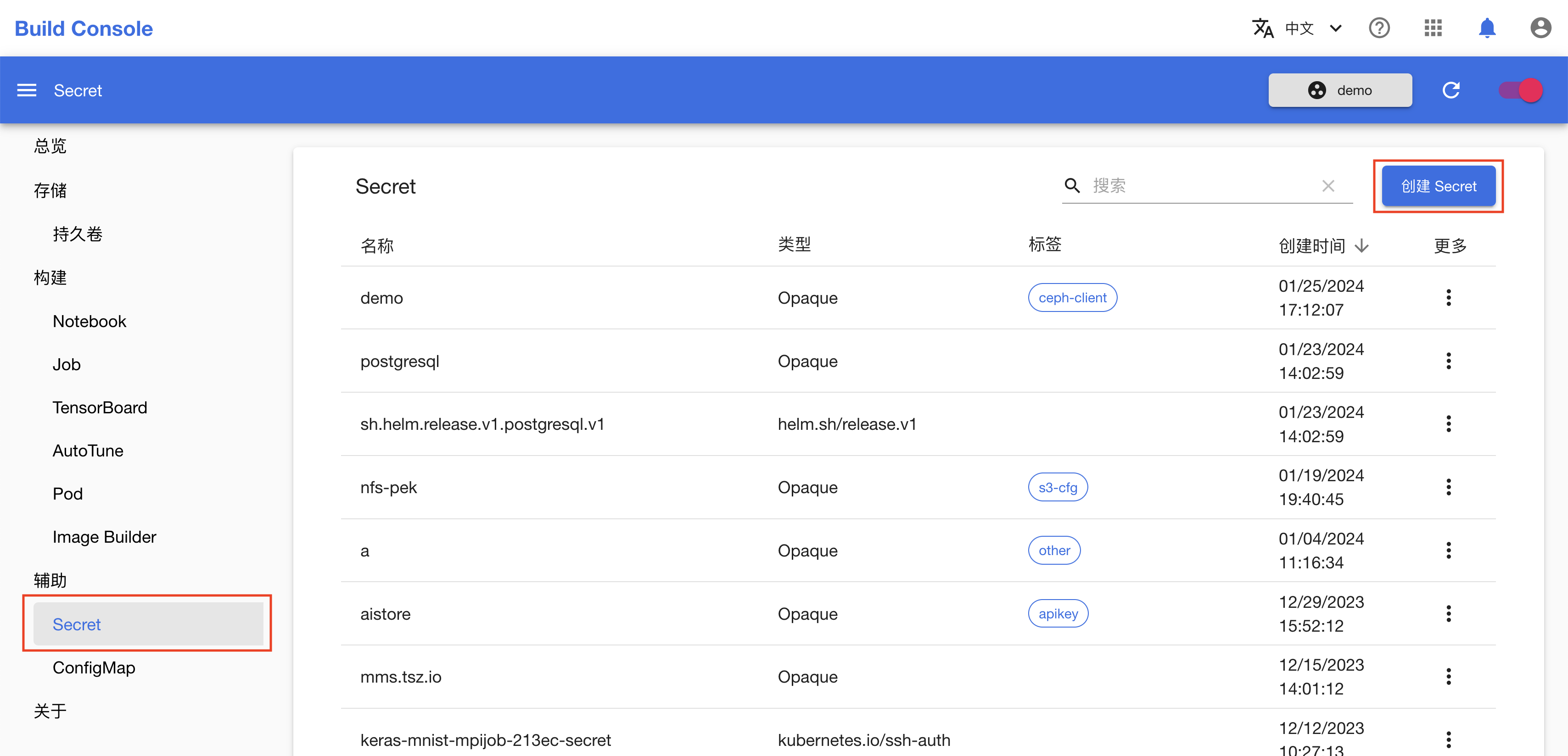This screenshot has width=1568, height=756.
Task: Open the user account avatar menu
Action: click(1540, 28)
